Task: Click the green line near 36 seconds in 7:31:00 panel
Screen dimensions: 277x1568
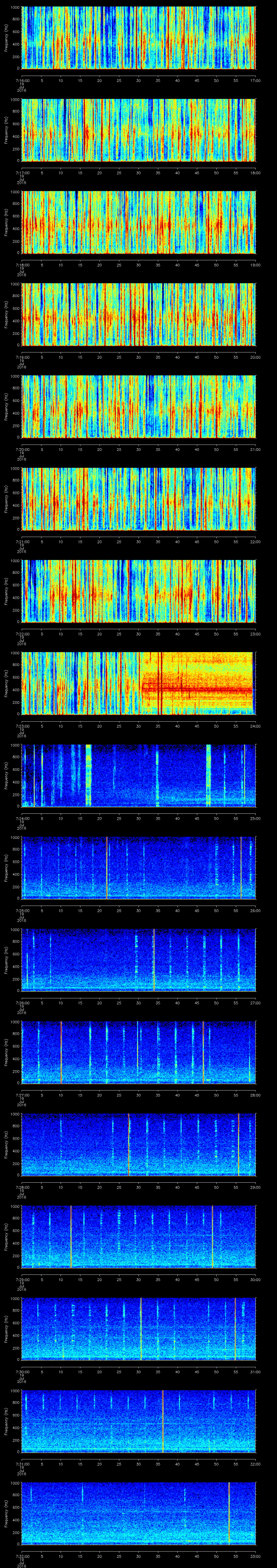Action: (x=163, y=1421)
